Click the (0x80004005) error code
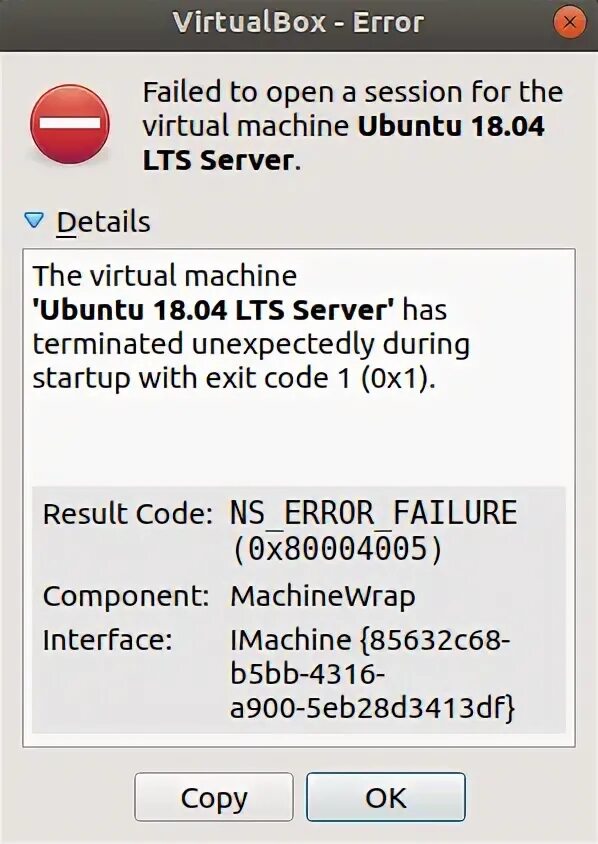The image size is (598, 844). tap(337, 550)
